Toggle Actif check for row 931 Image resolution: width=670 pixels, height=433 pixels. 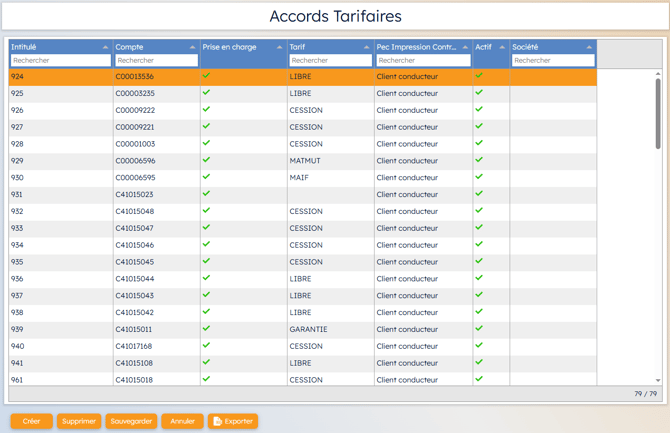click(x=479, y=194)
